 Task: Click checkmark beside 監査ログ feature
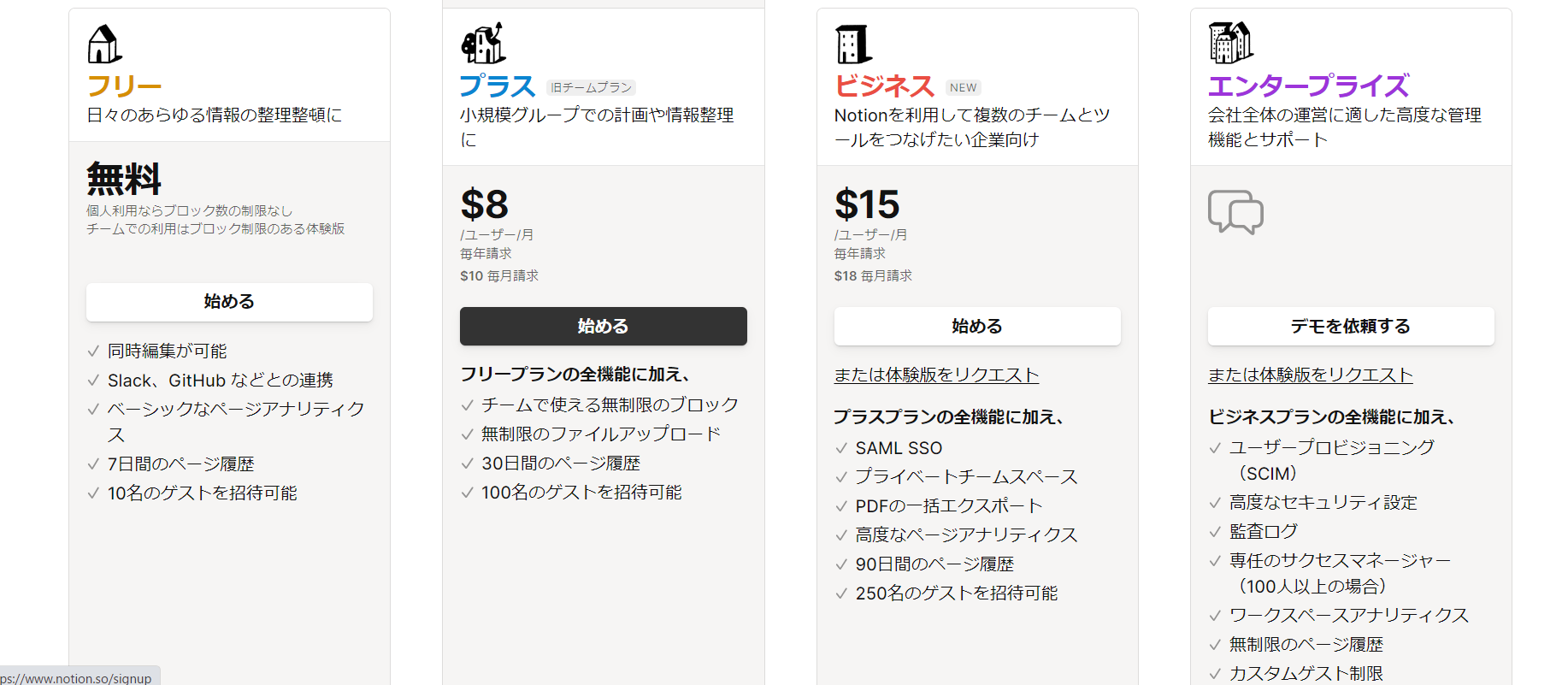[1215, 532]
